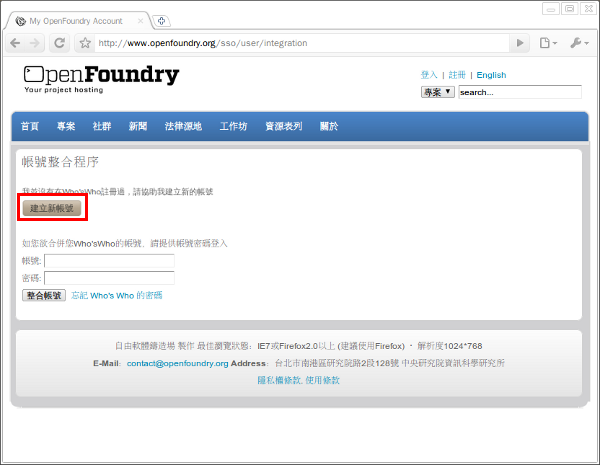The image size is (600, 465).
Task: Open the 資源表列 navigation item
Action: pos(284,126)
